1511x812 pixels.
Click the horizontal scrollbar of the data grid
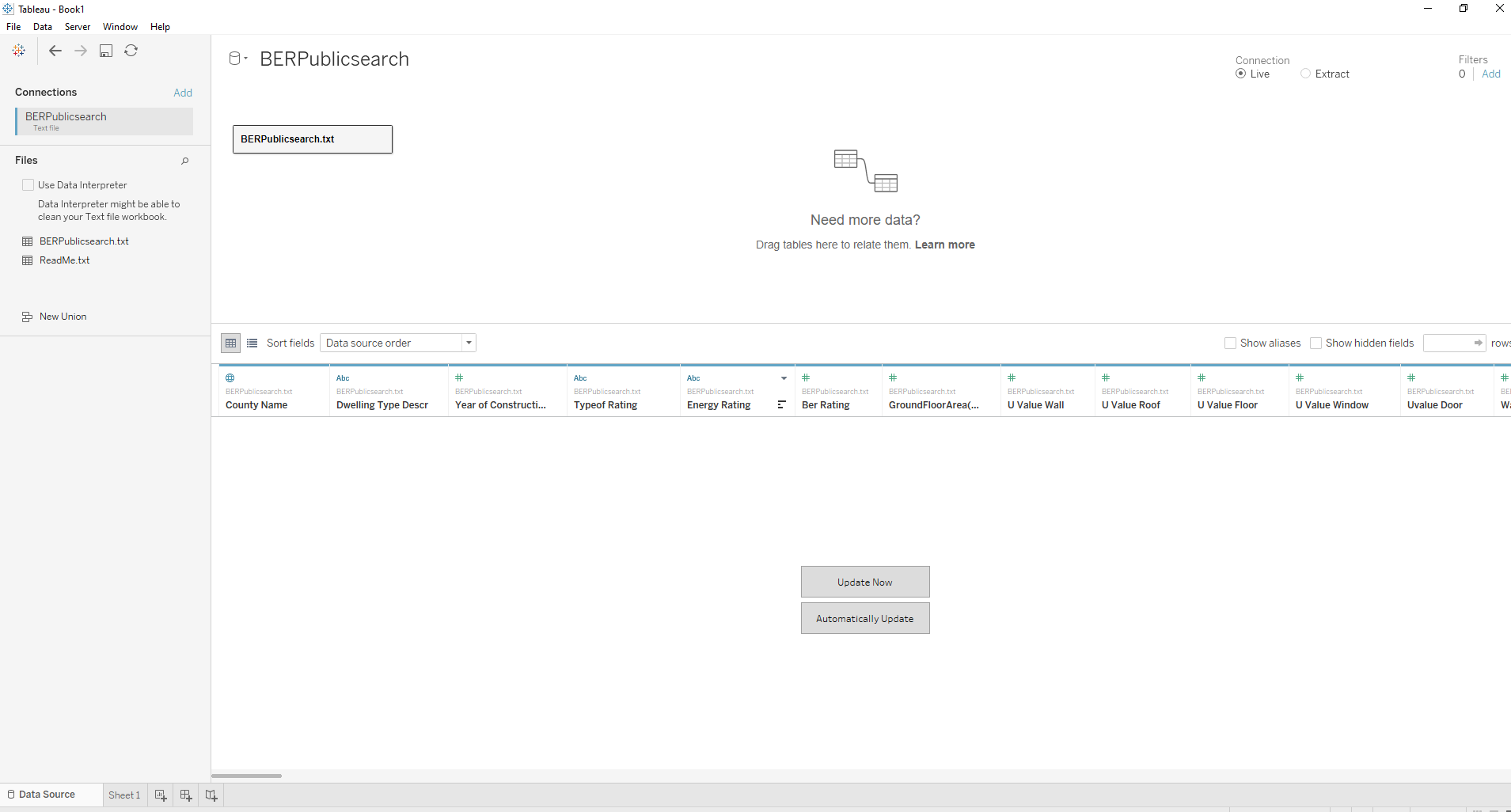tap(246, 776)
